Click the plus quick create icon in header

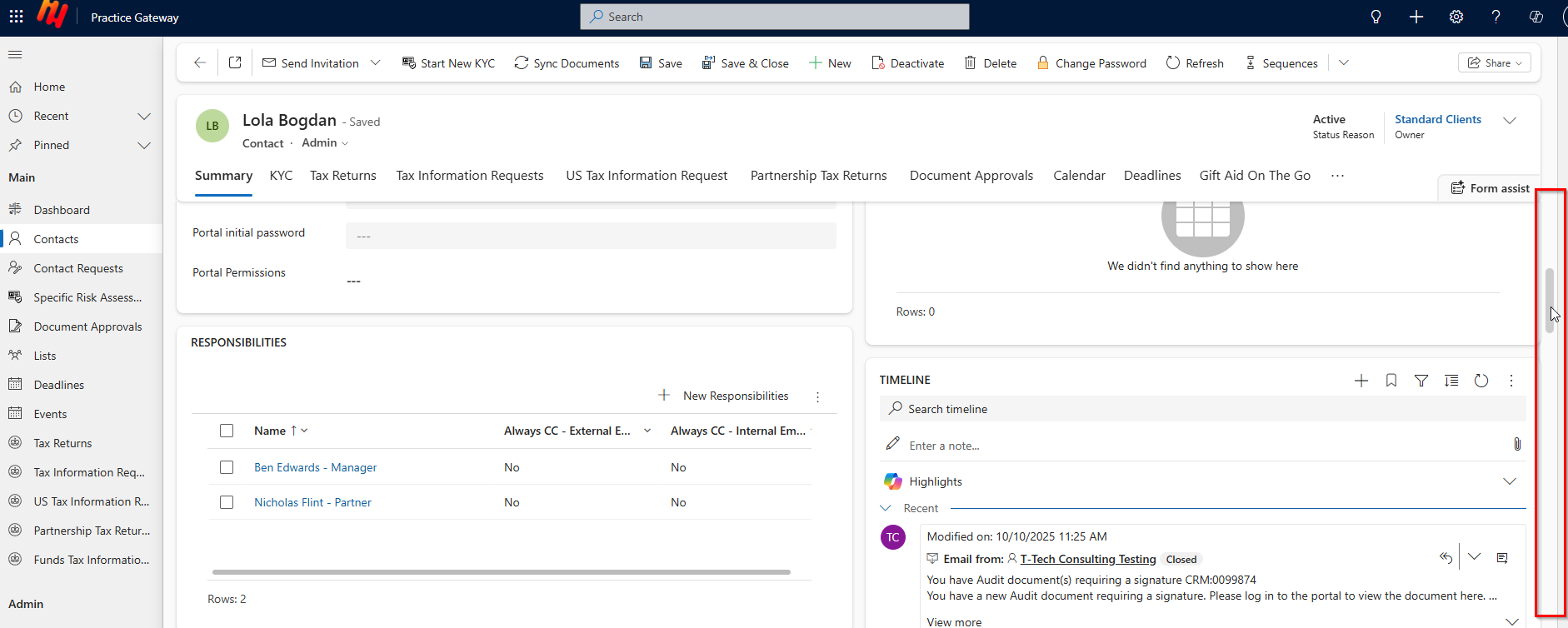1416,17
